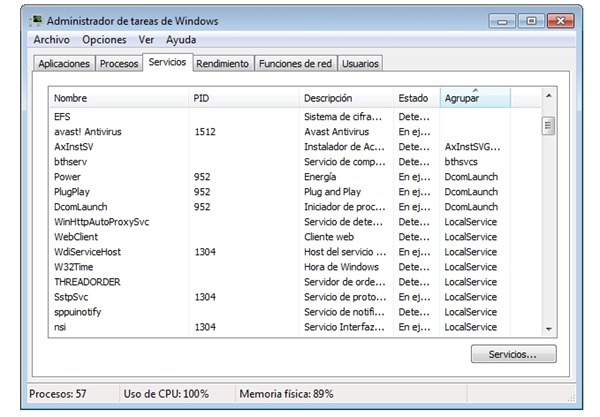Click the Servicio Interfaz... description cell

point(344,327)
